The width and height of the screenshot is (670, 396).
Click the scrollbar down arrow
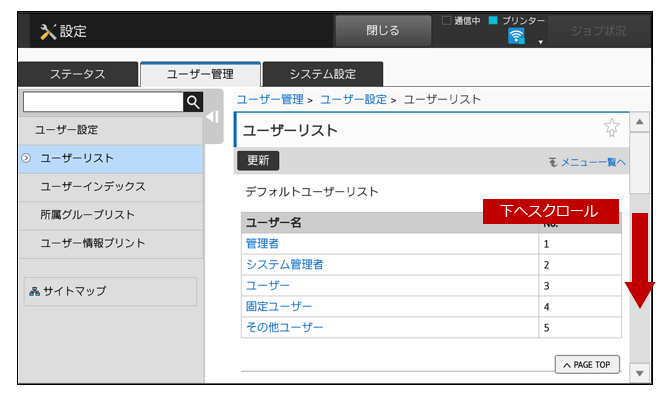click(x=640, y=373)
